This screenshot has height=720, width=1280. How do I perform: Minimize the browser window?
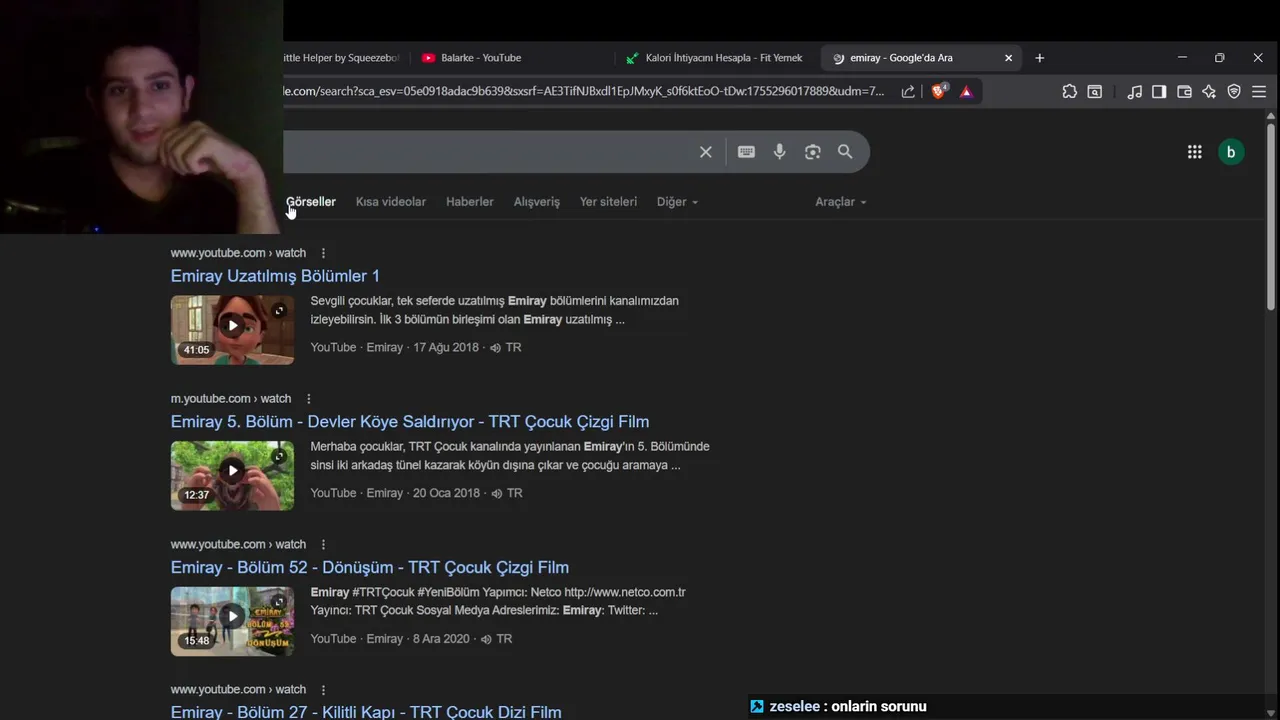tap(1182, 58)
